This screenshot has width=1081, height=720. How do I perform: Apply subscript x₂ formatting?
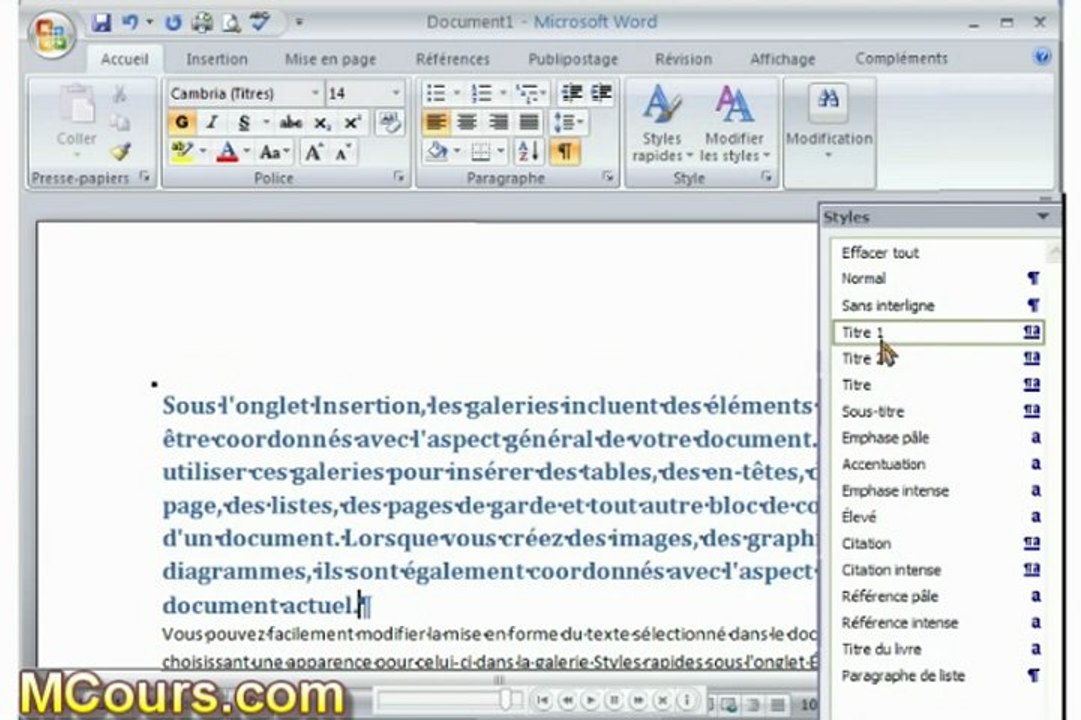322,123
